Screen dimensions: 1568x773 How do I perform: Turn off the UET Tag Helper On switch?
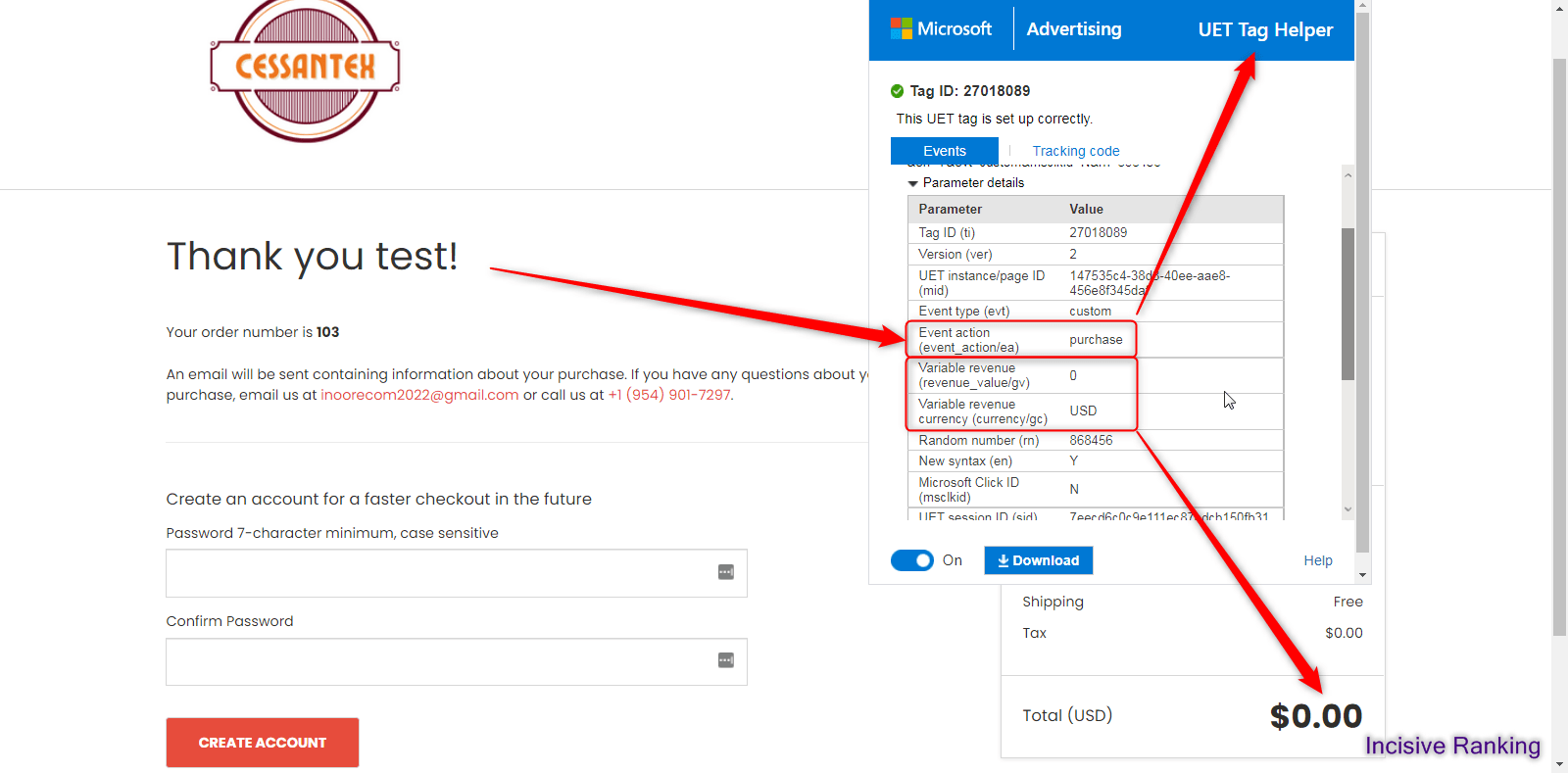pos(911,560)
